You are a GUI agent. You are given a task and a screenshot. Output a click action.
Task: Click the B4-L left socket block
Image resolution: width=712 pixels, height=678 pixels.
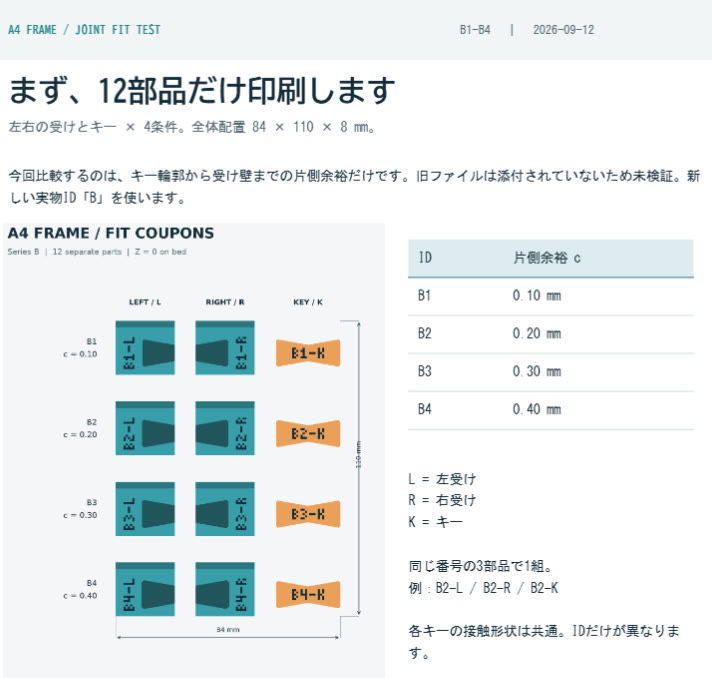[x=145, y=589]
